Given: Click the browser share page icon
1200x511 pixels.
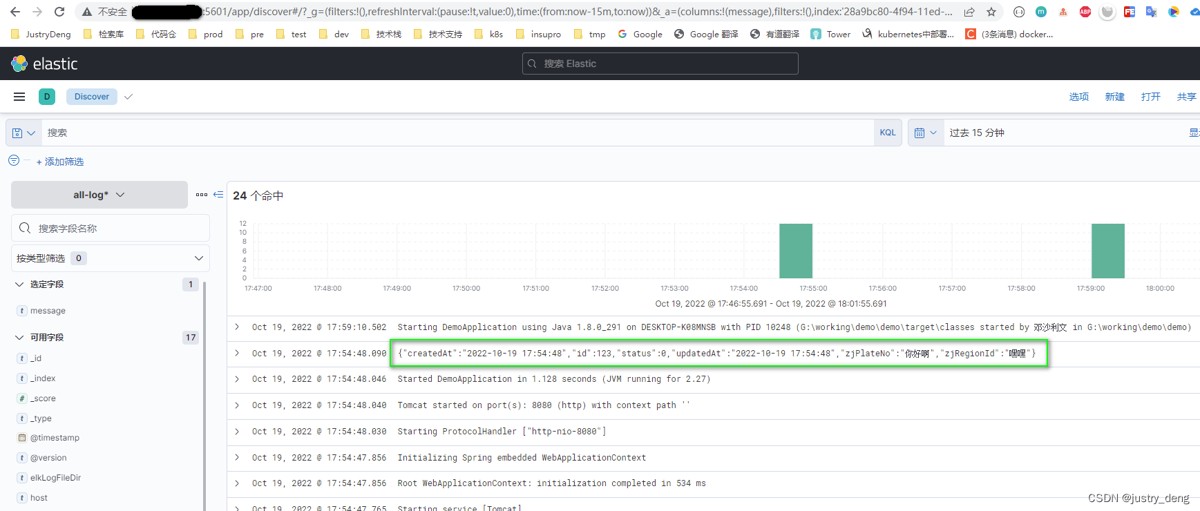Looking at the screenshot, I should coord(970,12).
